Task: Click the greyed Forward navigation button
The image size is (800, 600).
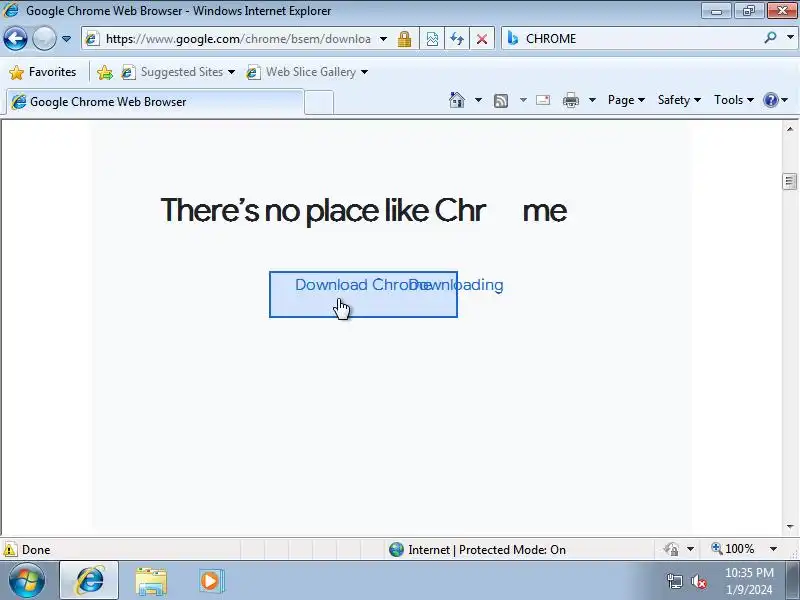Action: click(x=44, y=38)
